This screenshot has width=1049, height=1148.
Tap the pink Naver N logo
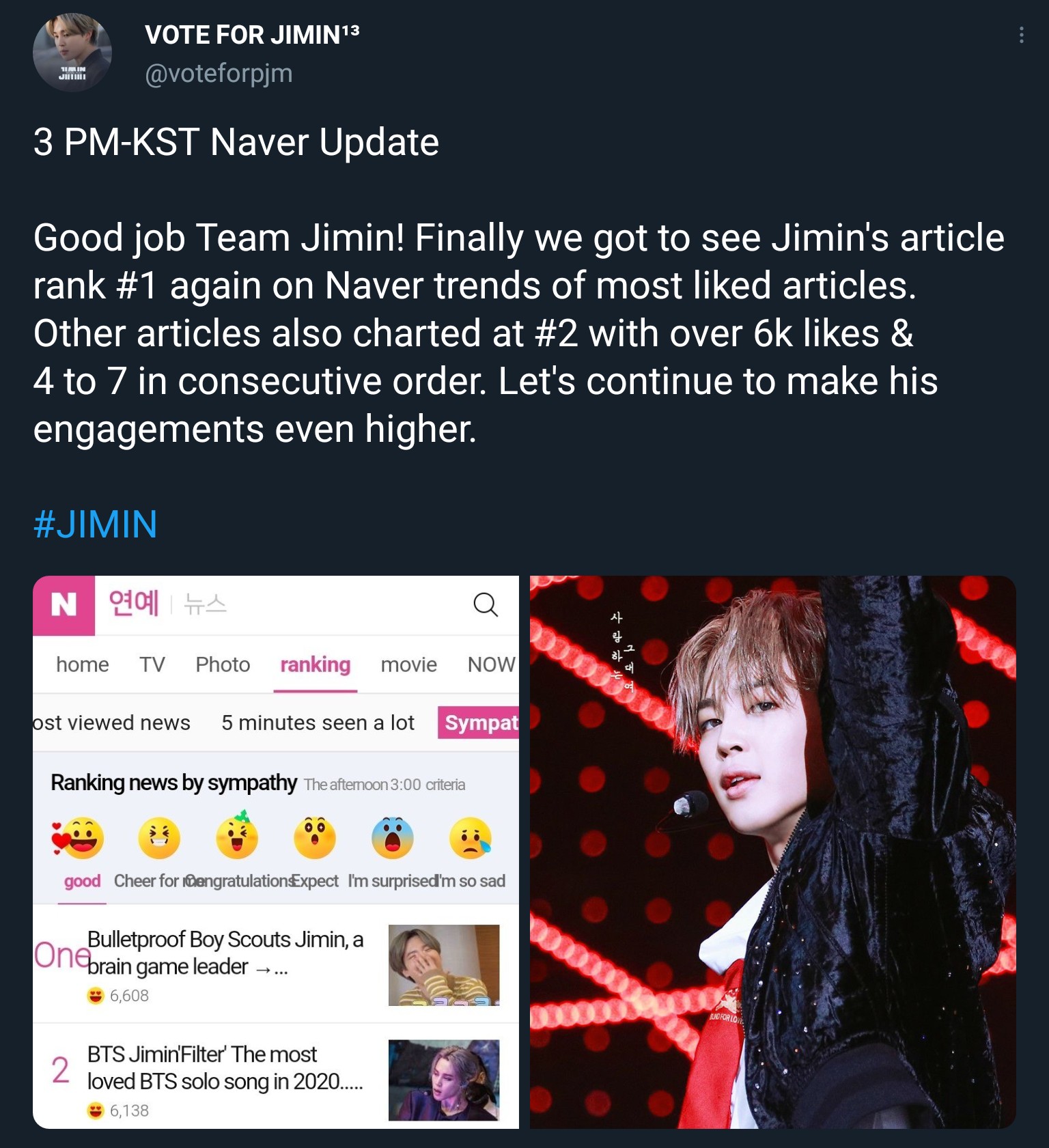[x=64, y=605]
